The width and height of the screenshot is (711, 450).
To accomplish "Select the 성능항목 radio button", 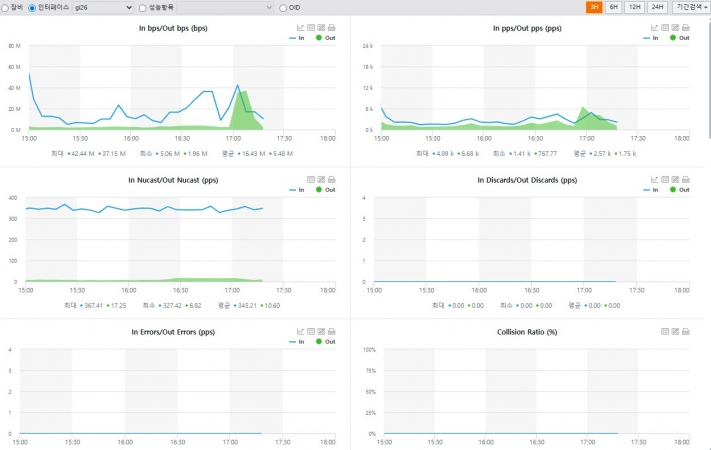I will (x=142, y=8).
